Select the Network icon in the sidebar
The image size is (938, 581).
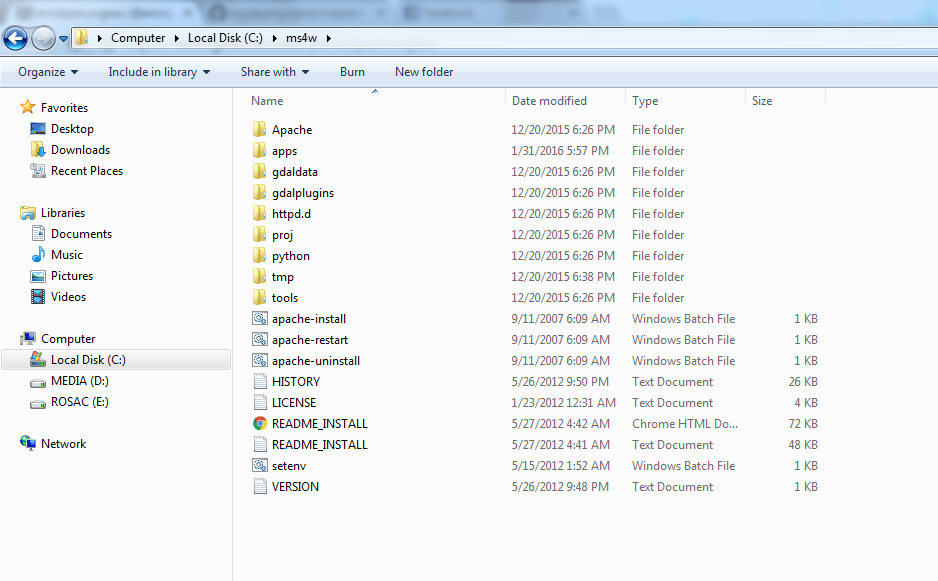click(28, 443)
